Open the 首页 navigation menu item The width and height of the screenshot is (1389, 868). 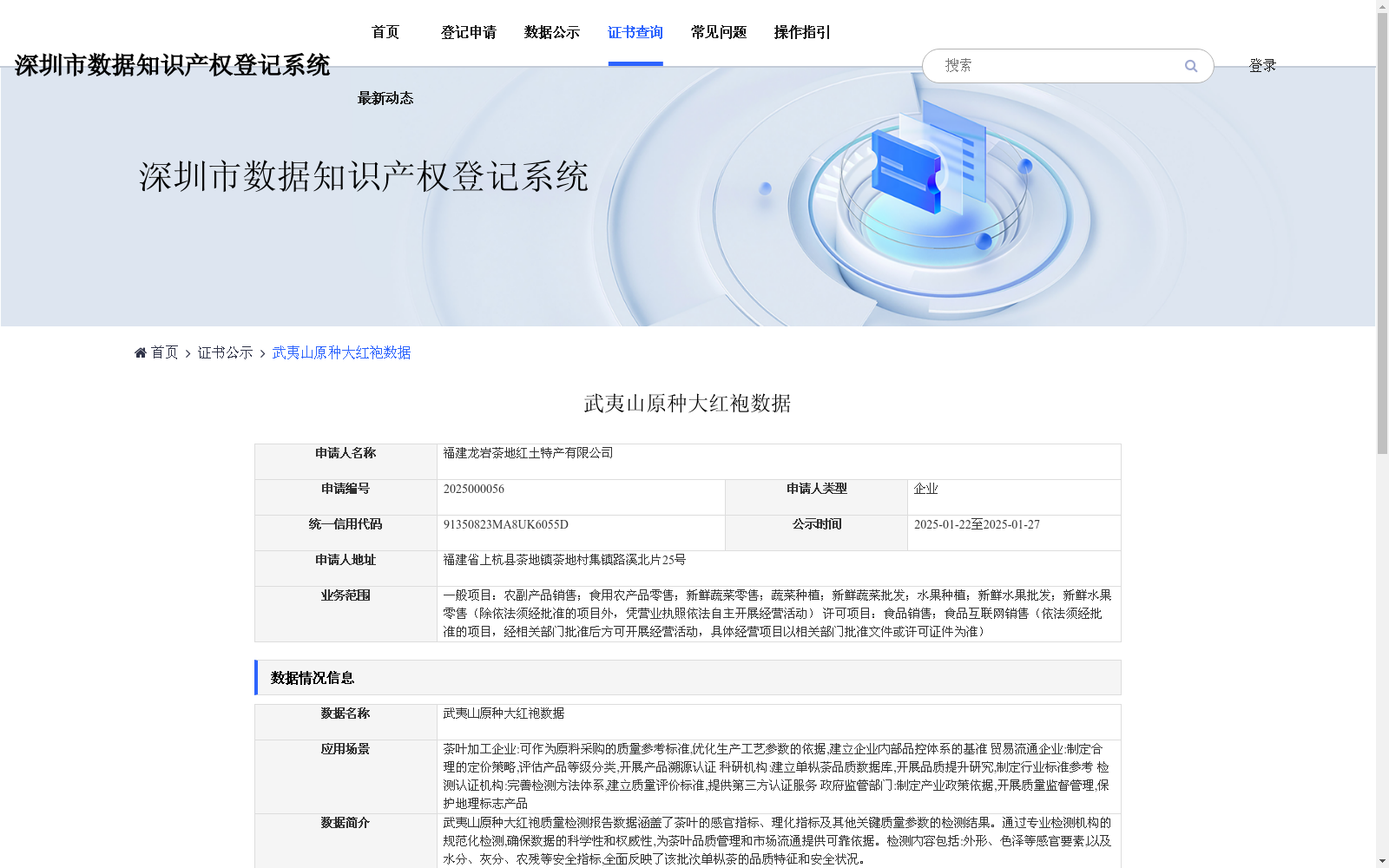(x=385, y=32)
